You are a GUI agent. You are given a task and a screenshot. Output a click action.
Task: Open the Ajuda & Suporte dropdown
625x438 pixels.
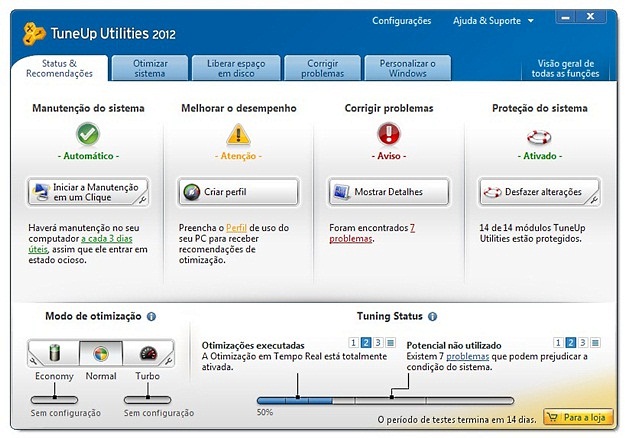pyautogui.click(x=494, y=20)
